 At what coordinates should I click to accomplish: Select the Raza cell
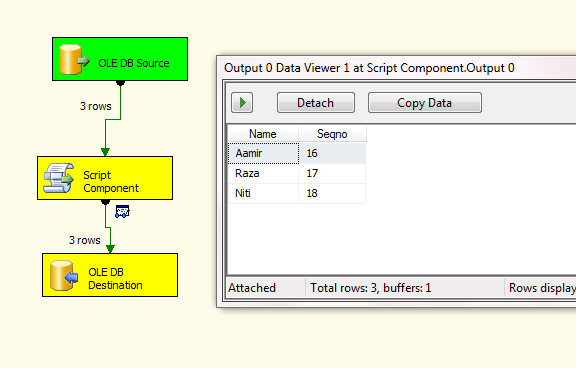click(263, 173)
